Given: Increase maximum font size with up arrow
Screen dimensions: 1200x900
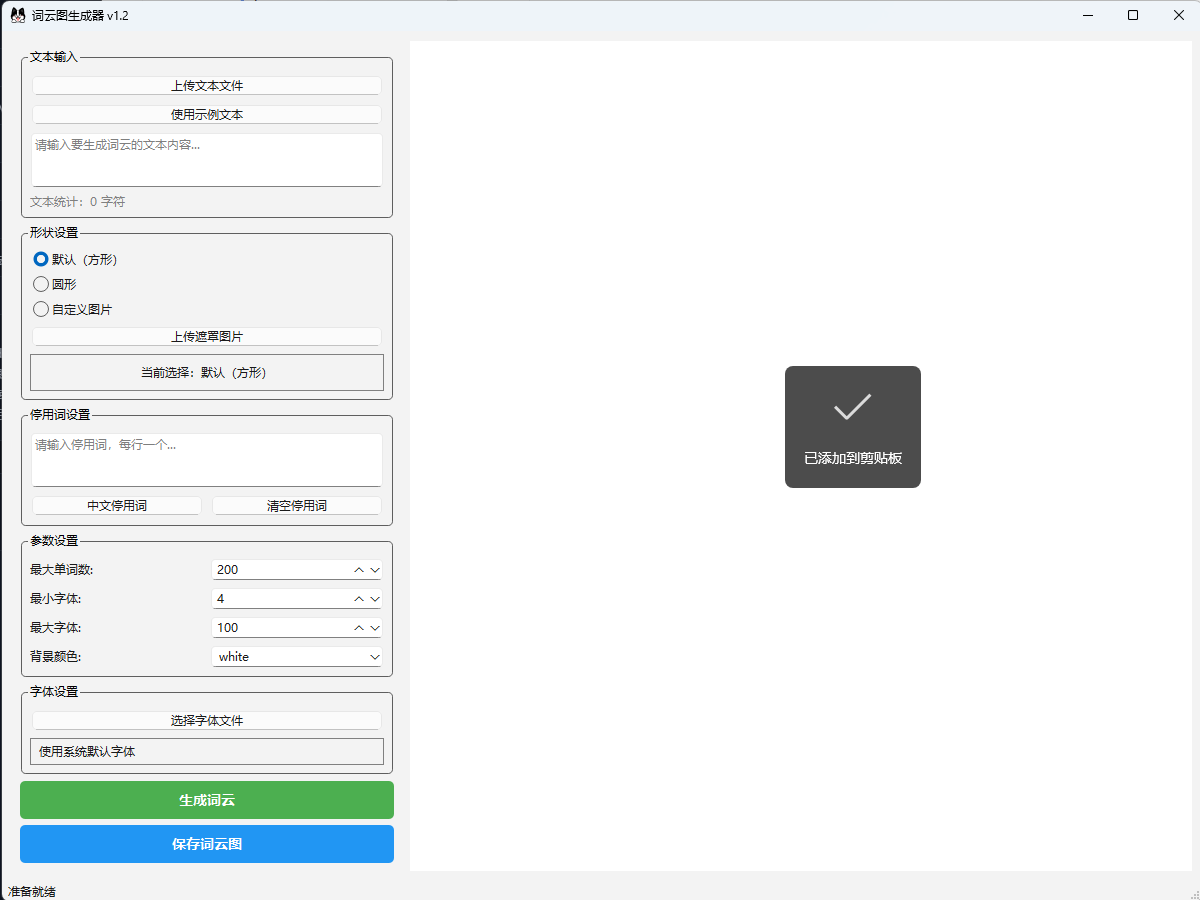Looking at the screenshot, I should pyautogui.click(x=359, y=628).
